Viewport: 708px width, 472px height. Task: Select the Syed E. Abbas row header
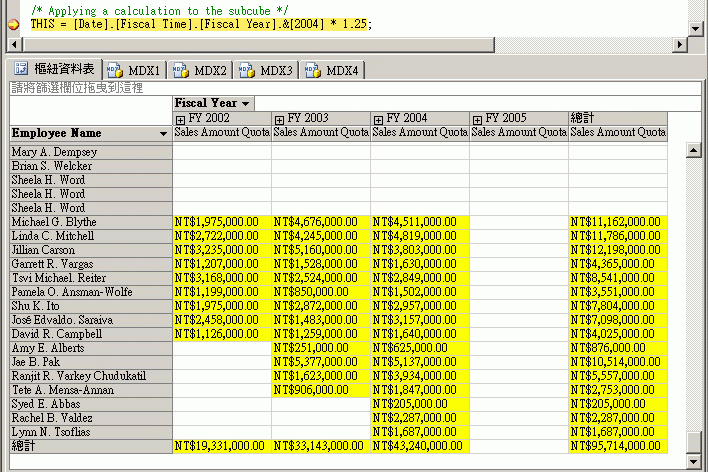point(91,404)
